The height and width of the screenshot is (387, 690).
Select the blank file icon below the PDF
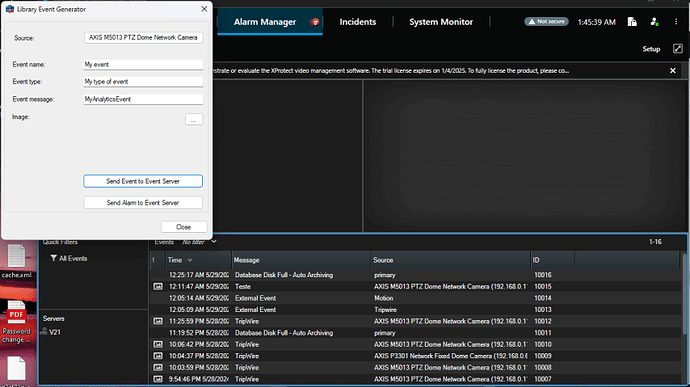[16, 369]
